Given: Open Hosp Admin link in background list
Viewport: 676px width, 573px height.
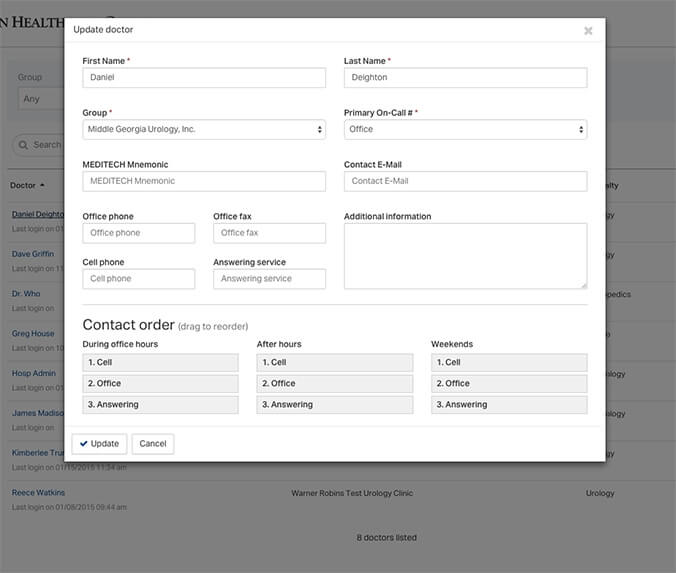Looking at the screenshot, I should click(34, 373).
